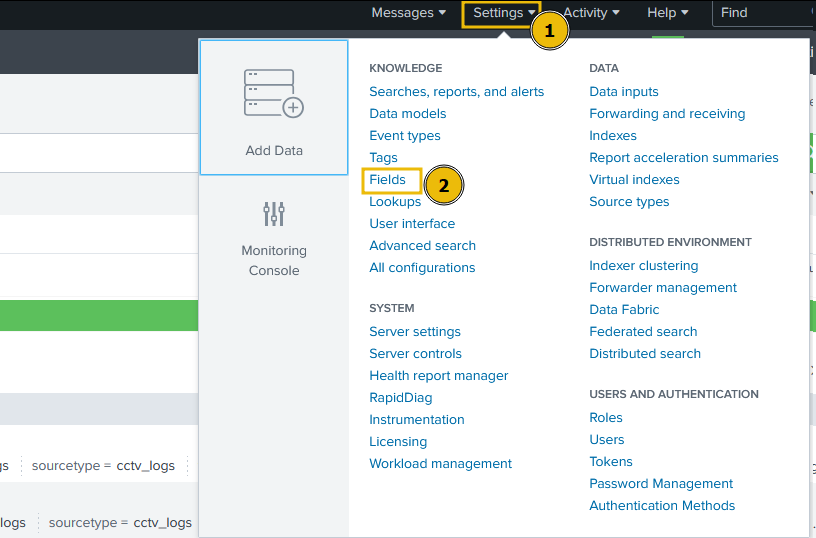The height and width of the screenshot is (538, 816).
Task: Go to Data models
Action: [x=407, y=114]
